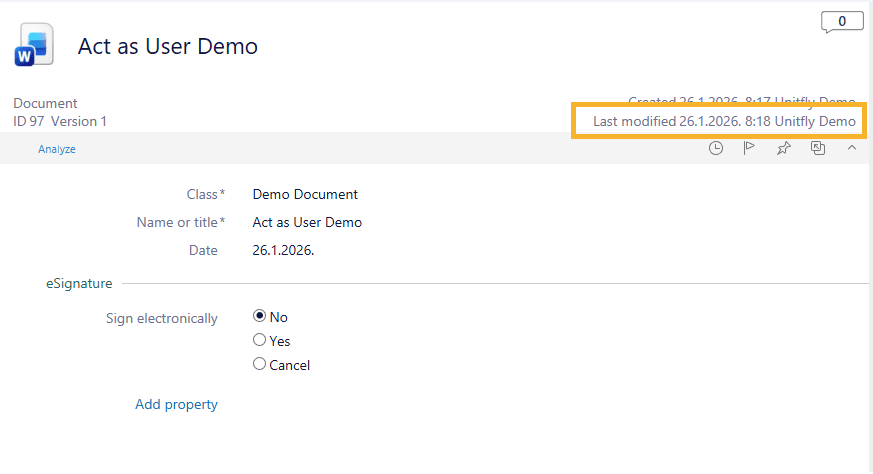
Task: Click the eSignature section header
Action: [79, 283]
